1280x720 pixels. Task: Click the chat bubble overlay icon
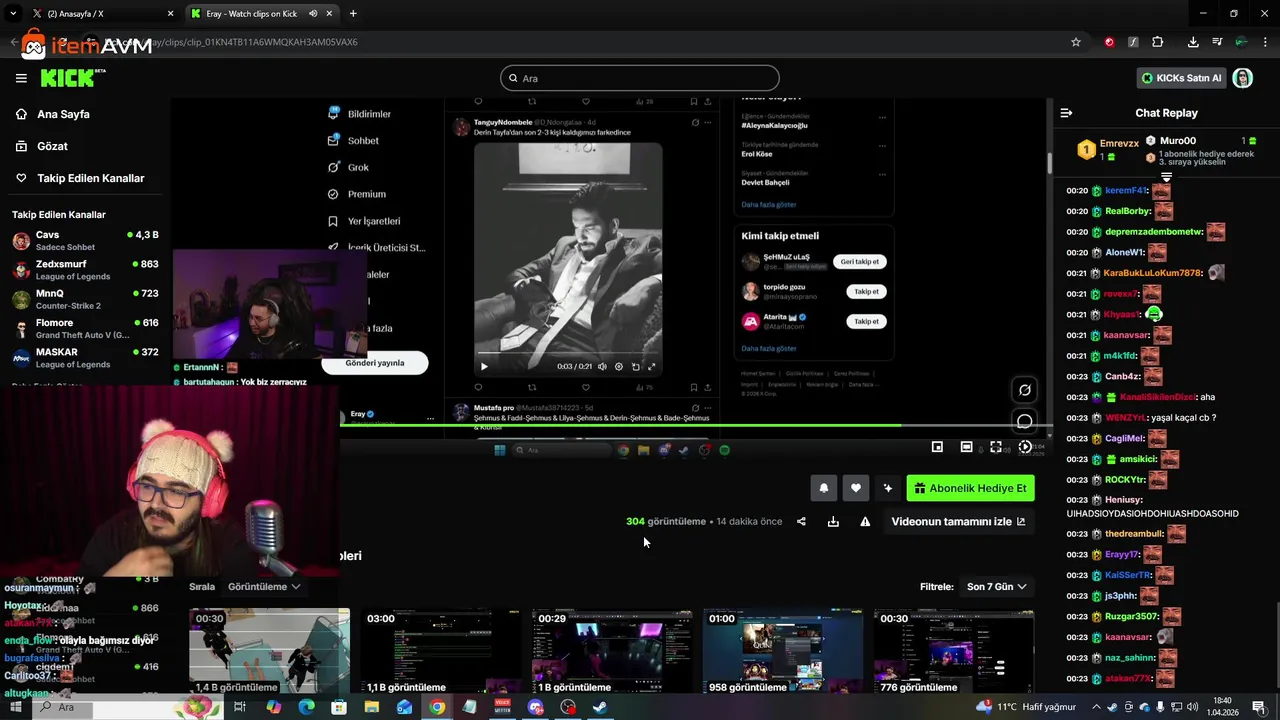click(1024, 422)
